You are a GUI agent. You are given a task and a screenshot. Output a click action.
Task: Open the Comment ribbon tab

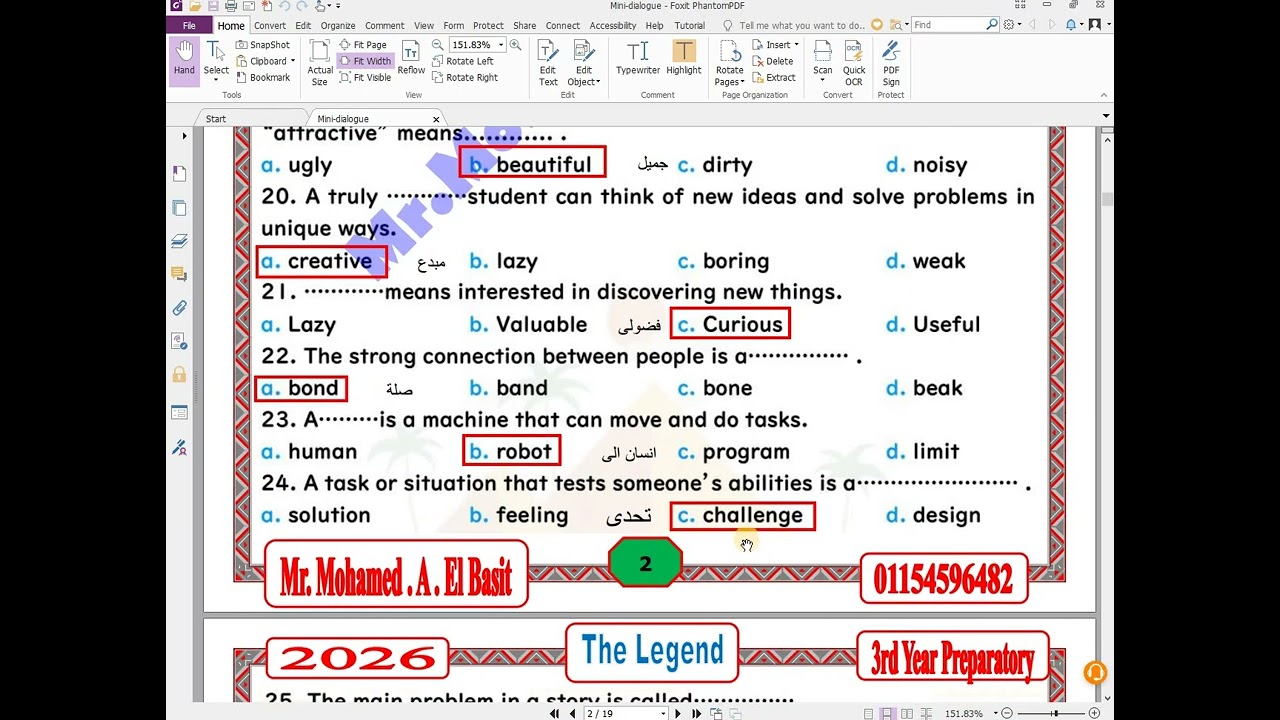coord(385,25)
